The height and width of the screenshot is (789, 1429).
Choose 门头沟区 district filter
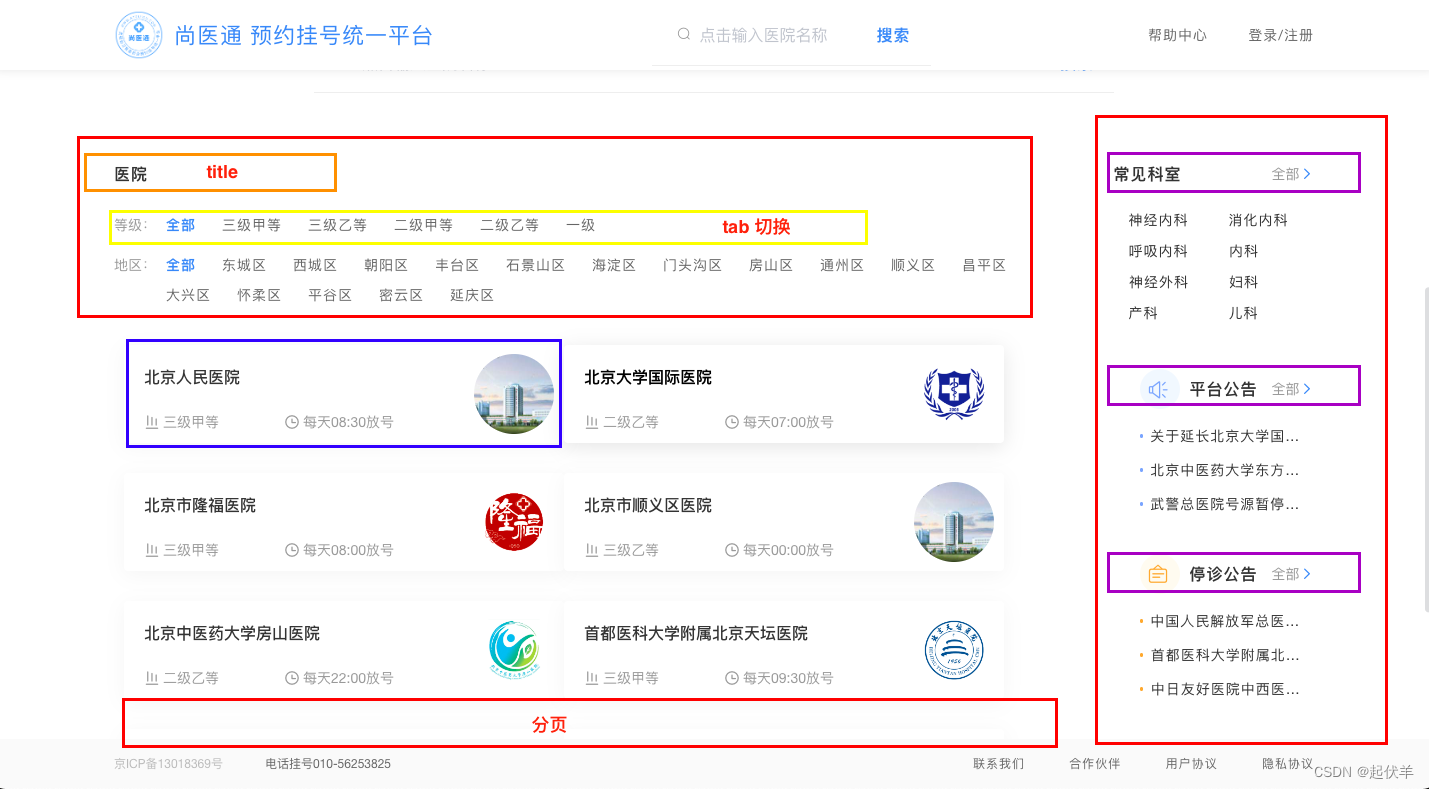tap(692, 265)
